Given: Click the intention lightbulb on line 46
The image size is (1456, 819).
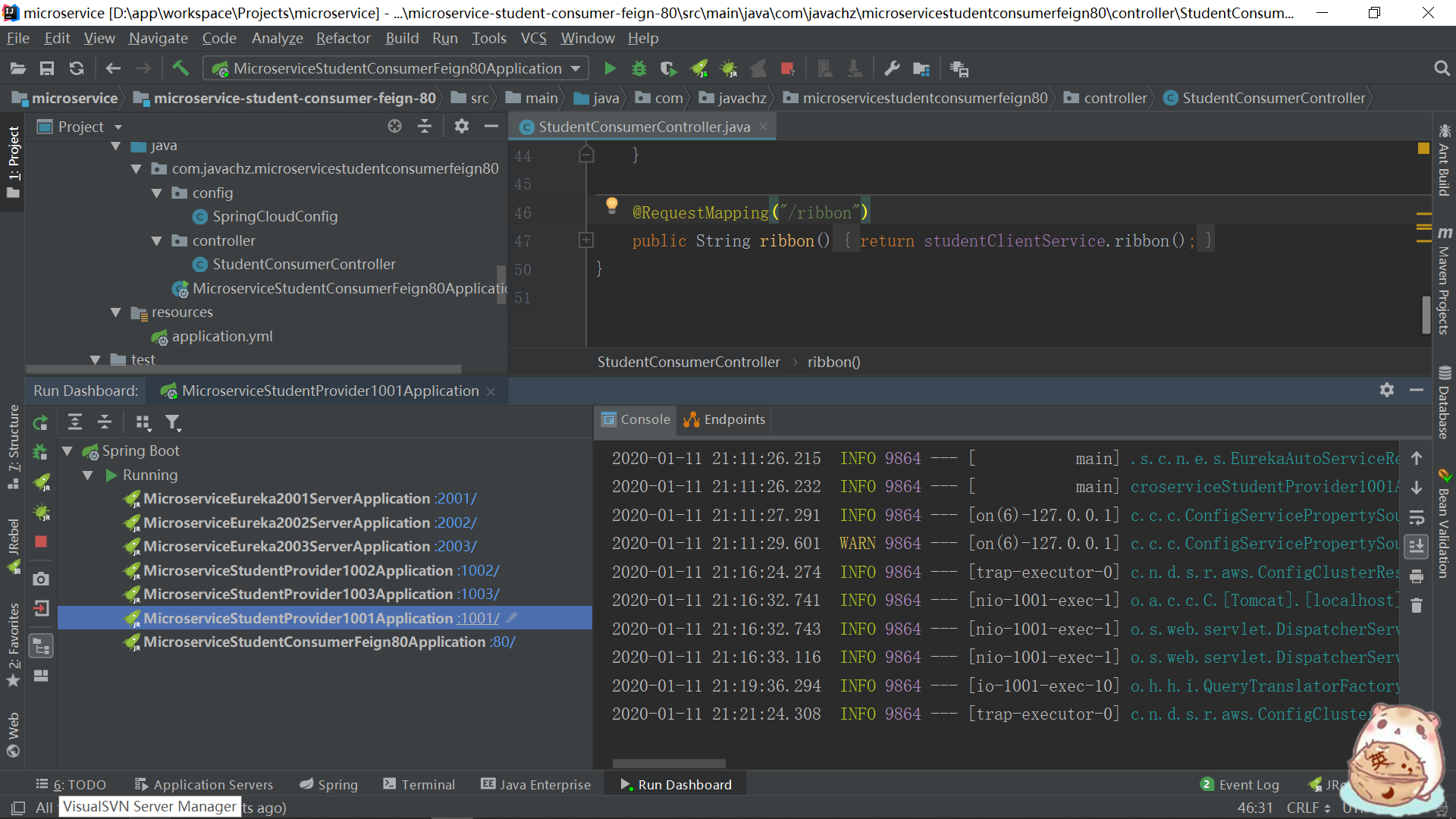Looking at the screenshot, I should click(612, 205).
